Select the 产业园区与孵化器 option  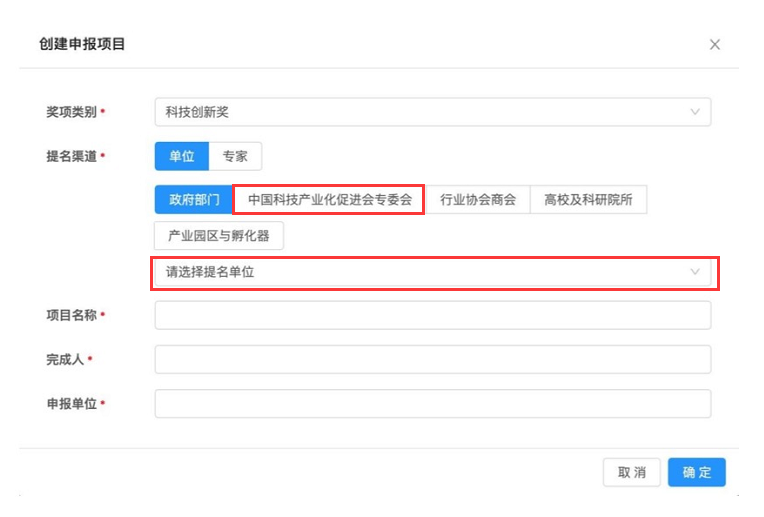[219, 236]
